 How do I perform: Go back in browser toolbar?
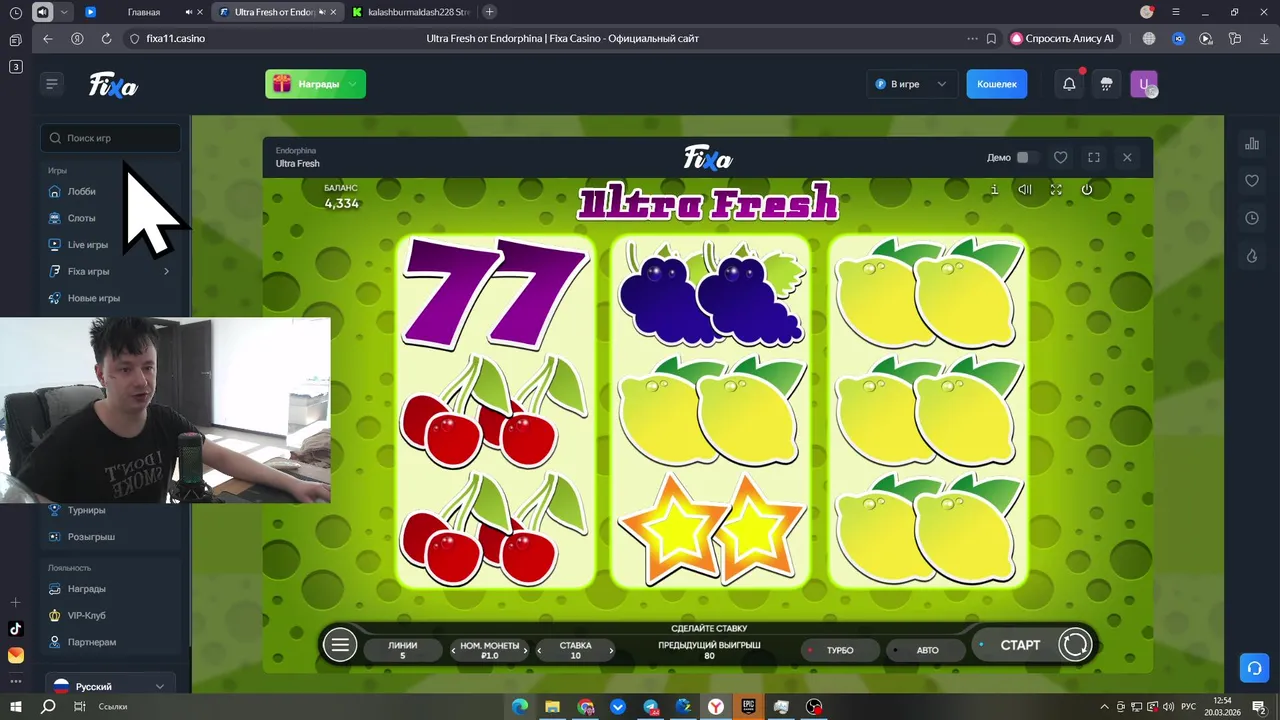coord(47,38)
